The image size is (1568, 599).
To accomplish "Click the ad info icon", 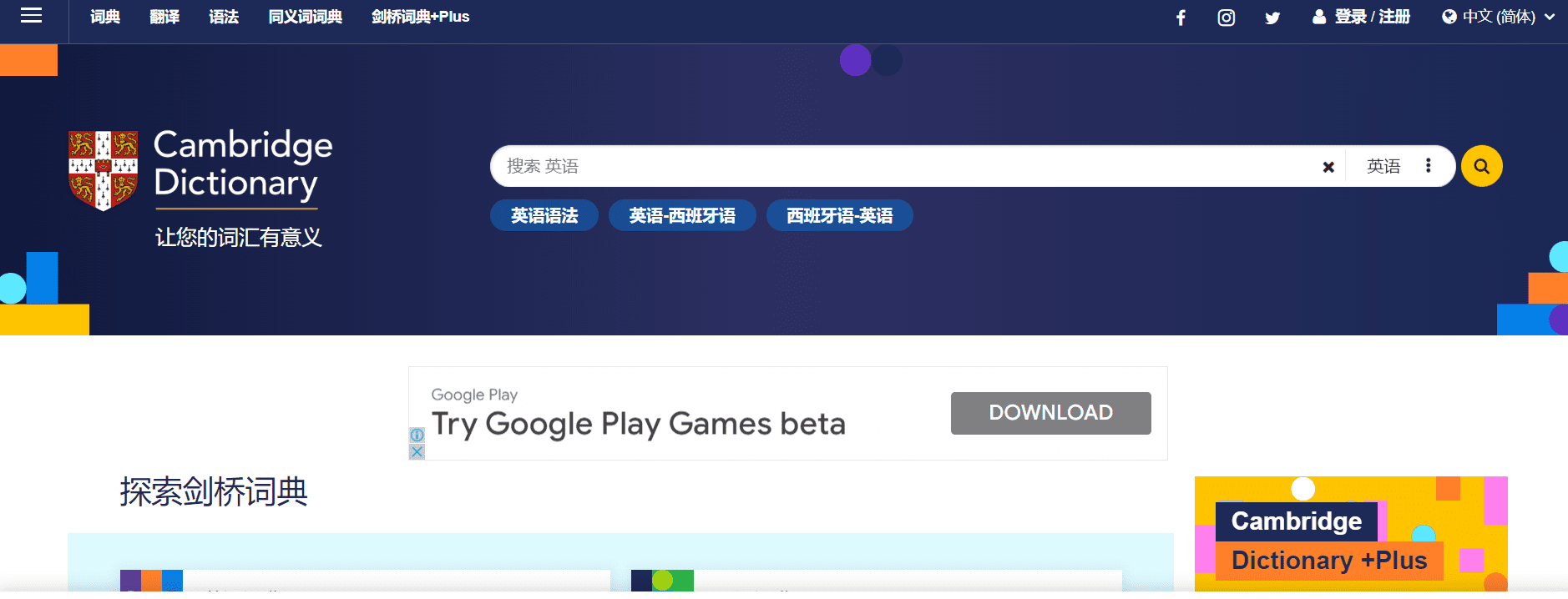I will click(x=417, y=435).
